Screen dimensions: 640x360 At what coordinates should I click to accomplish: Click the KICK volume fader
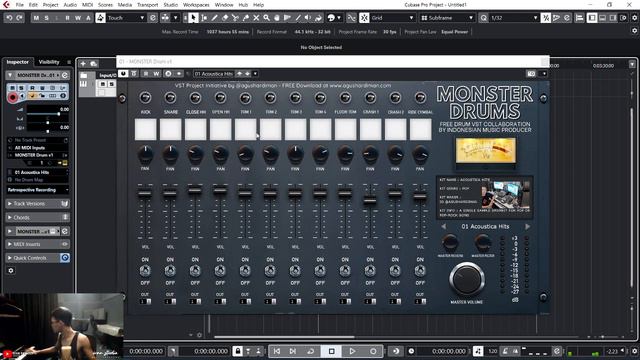[145, 194]
